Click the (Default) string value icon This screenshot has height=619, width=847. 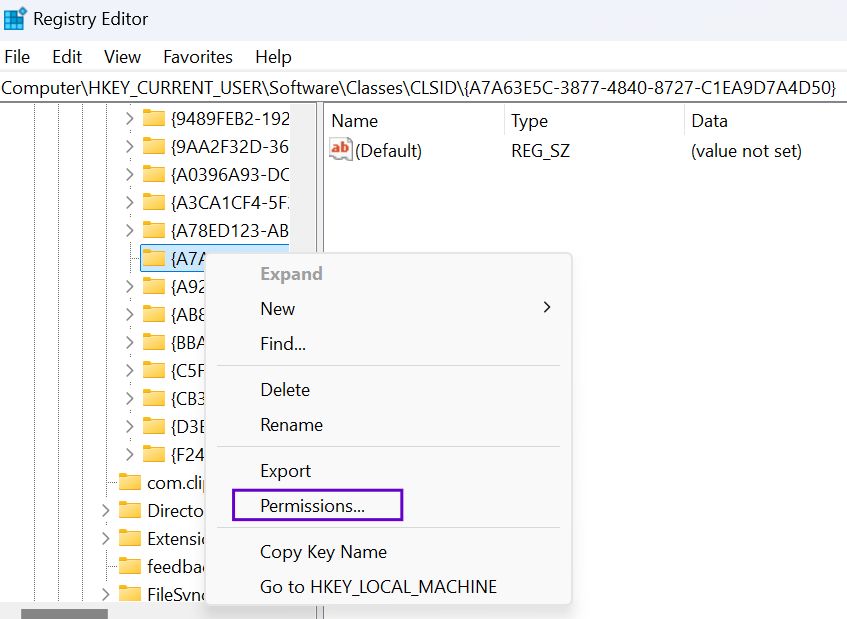[x=341, y=151]
